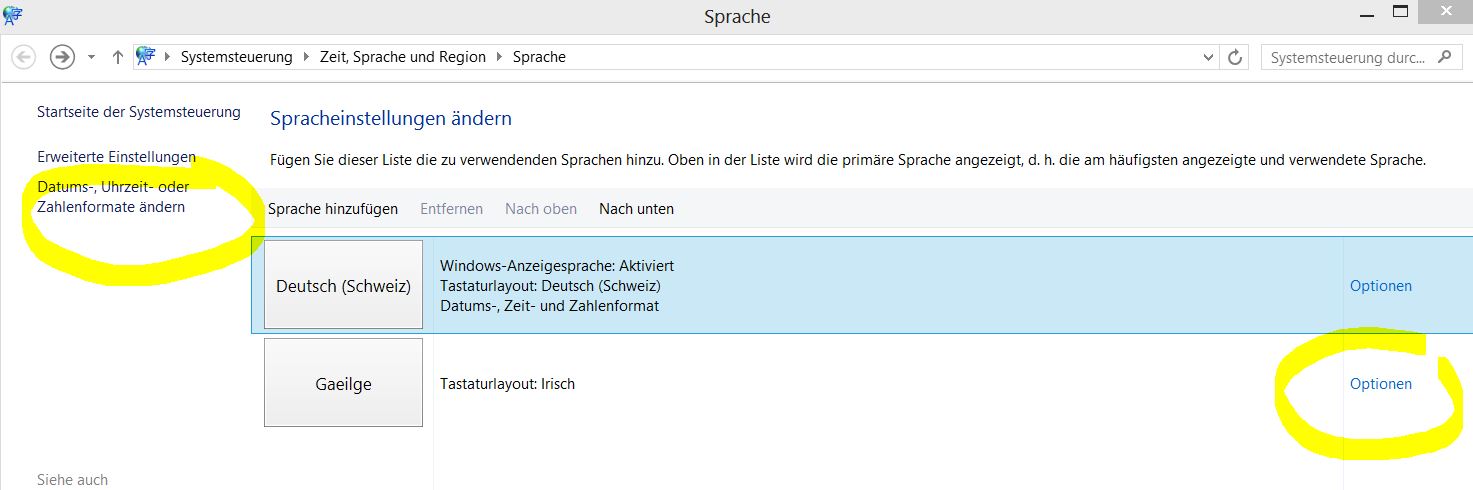Viewport: 1473px width, 490px height.
Task: Click the forward arrow navigation button
Action: tap(62, 57)
